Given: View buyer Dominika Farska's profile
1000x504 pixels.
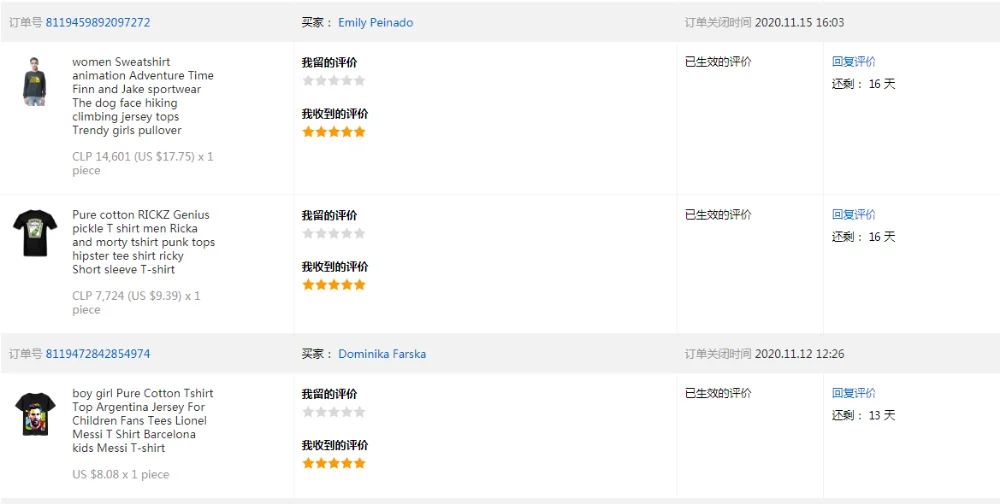Looking at the screenshot, I should pos(382,354).
